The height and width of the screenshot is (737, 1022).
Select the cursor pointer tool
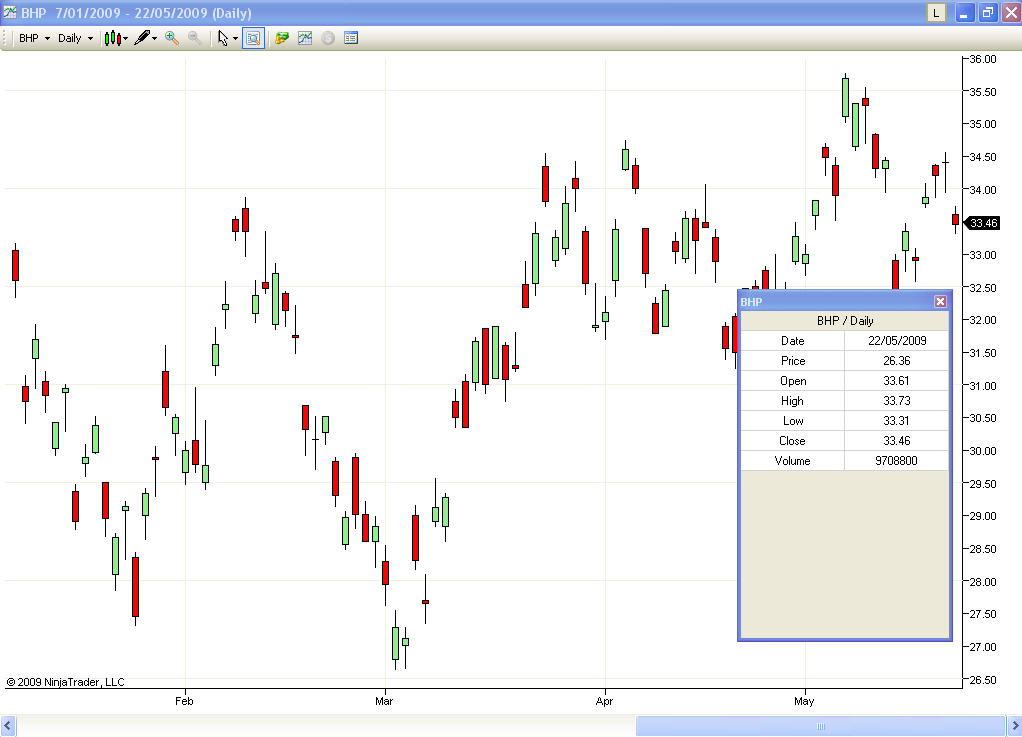223,38
